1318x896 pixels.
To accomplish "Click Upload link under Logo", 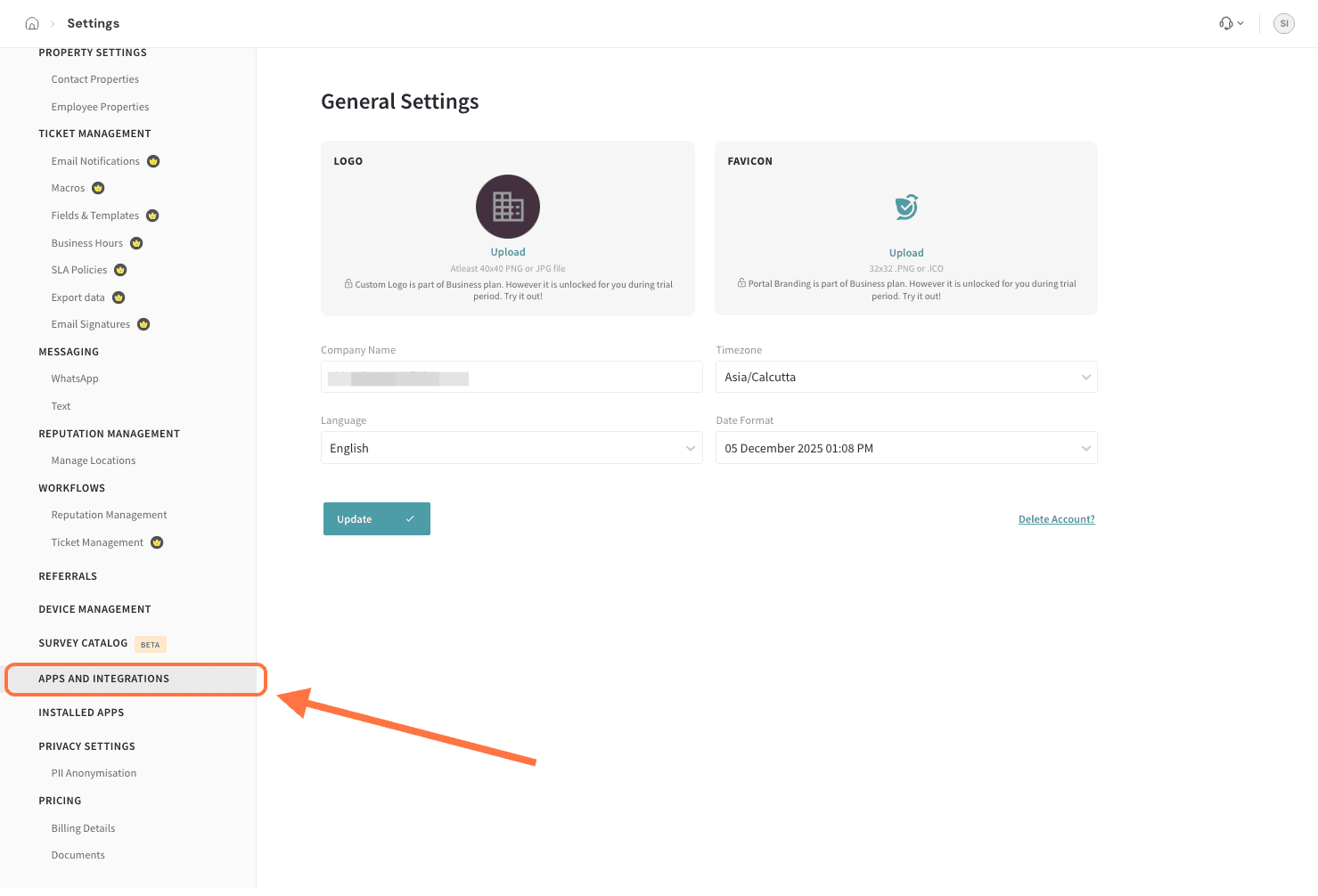I will 507,252.
